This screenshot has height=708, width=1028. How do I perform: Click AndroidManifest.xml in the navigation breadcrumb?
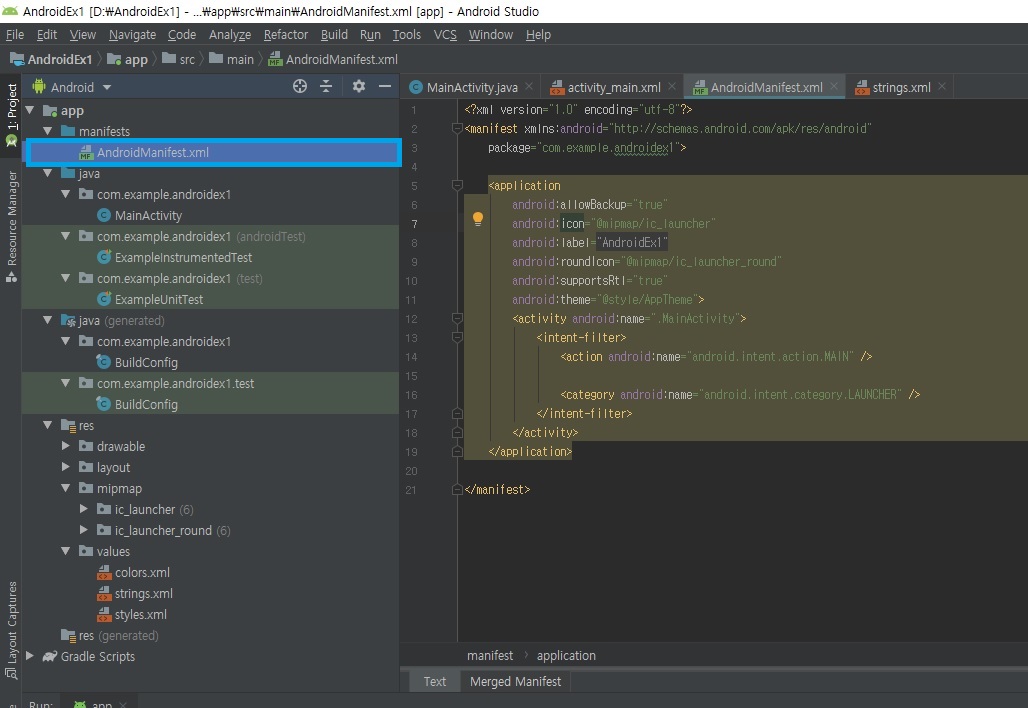click(x=333, y=60)
